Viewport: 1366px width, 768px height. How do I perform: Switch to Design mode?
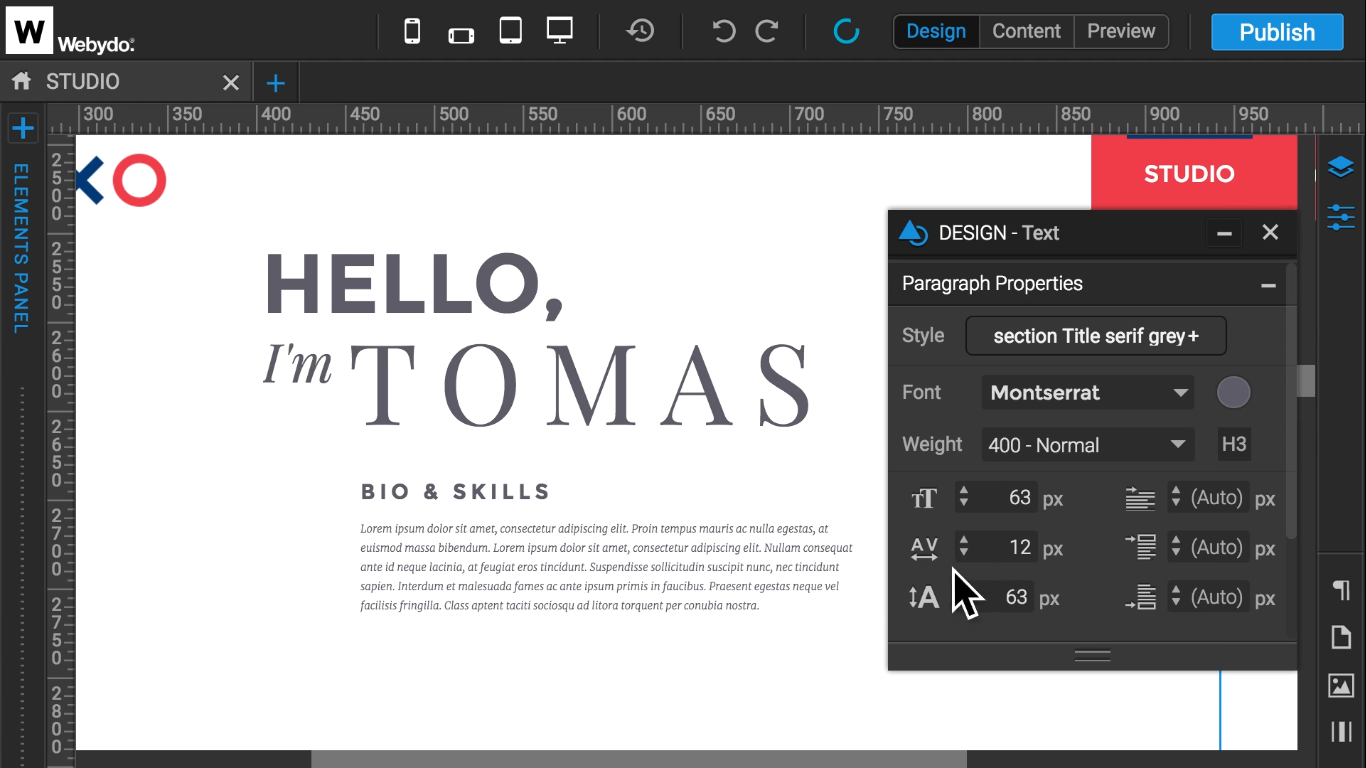click(936, 31)
